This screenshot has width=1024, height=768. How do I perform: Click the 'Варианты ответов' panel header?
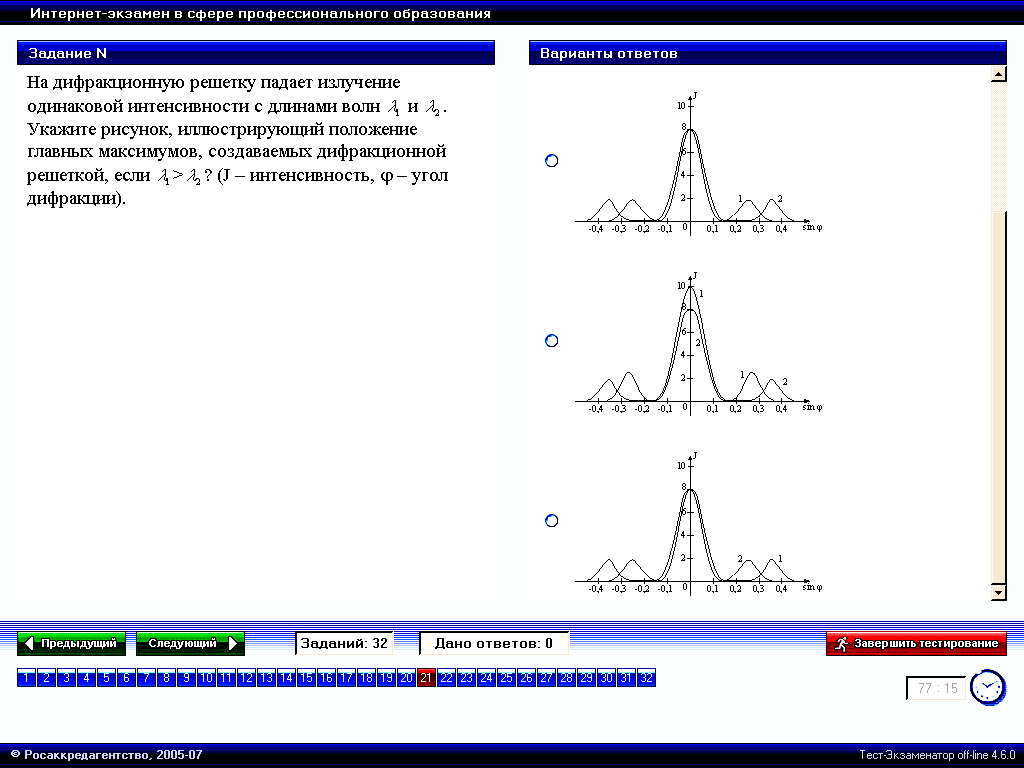tap(767, 53)
